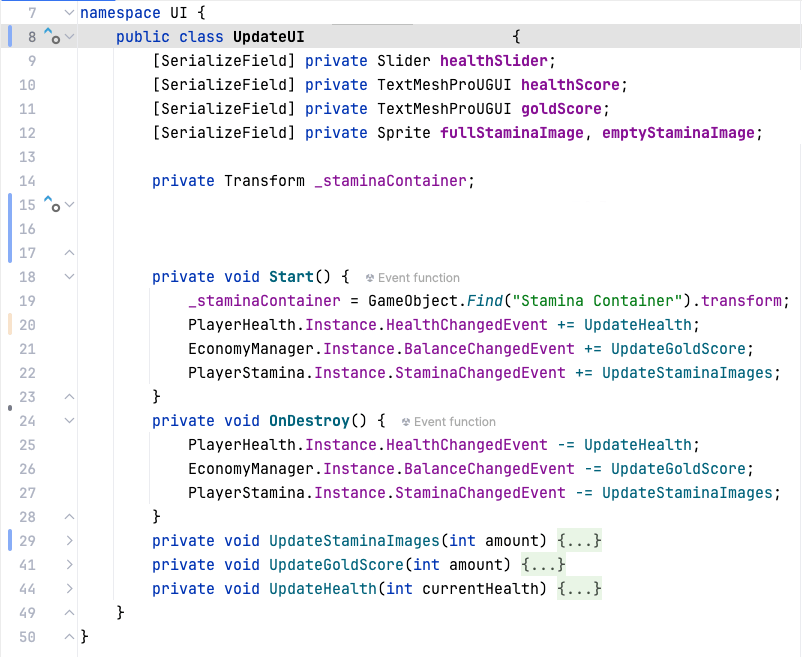Expand the UpdateHealth collapsed {...} placeholder
This screenshot has width=802, height=657.
coord(580,589)
